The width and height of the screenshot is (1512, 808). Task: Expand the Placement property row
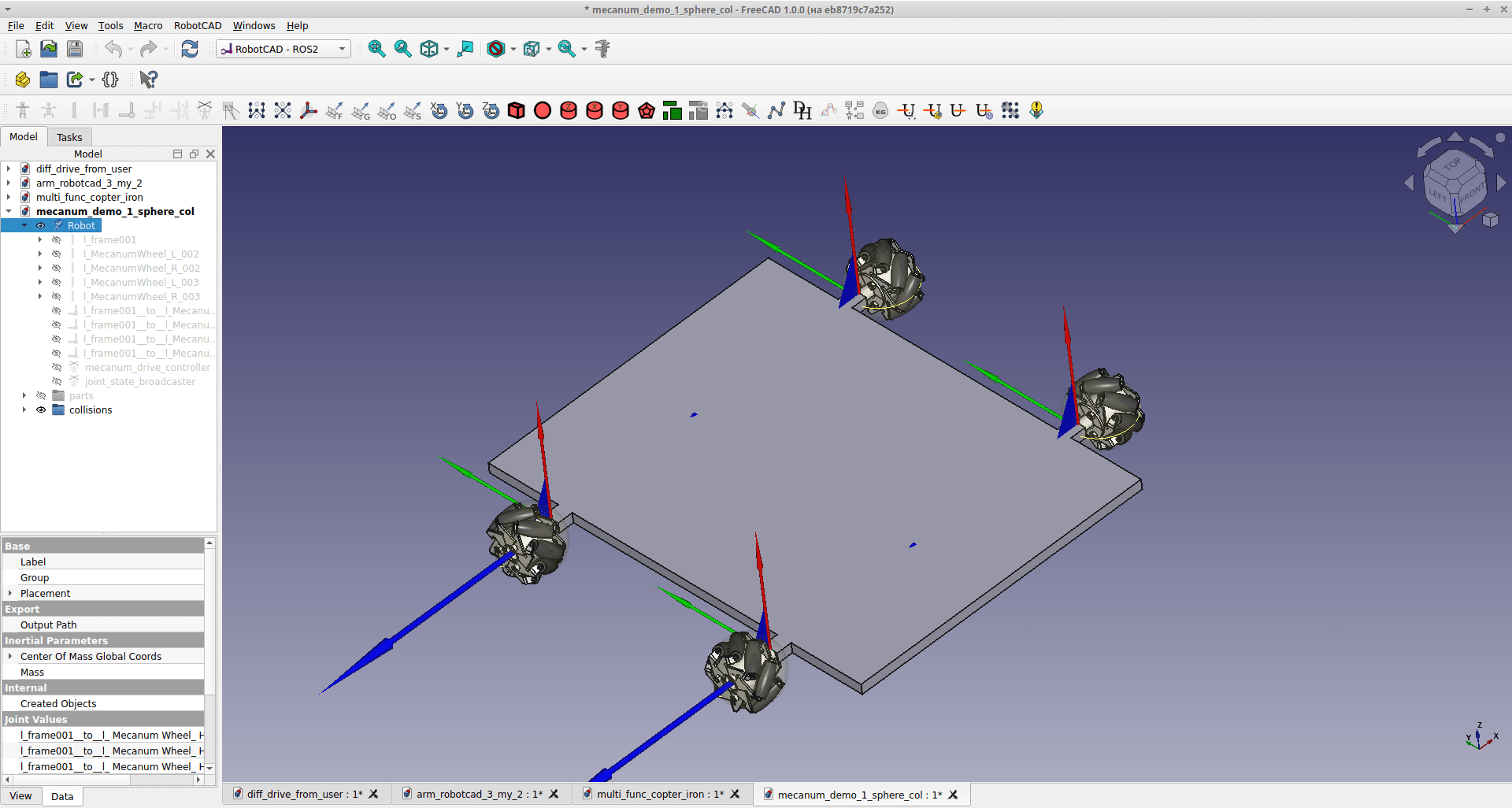(10, 594)
